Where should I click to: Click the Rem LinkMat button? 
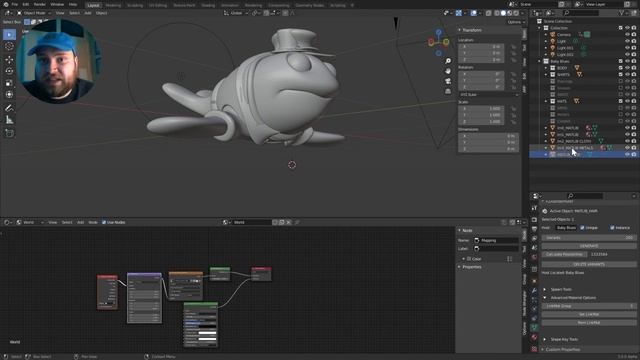click(x=589, y=322)
